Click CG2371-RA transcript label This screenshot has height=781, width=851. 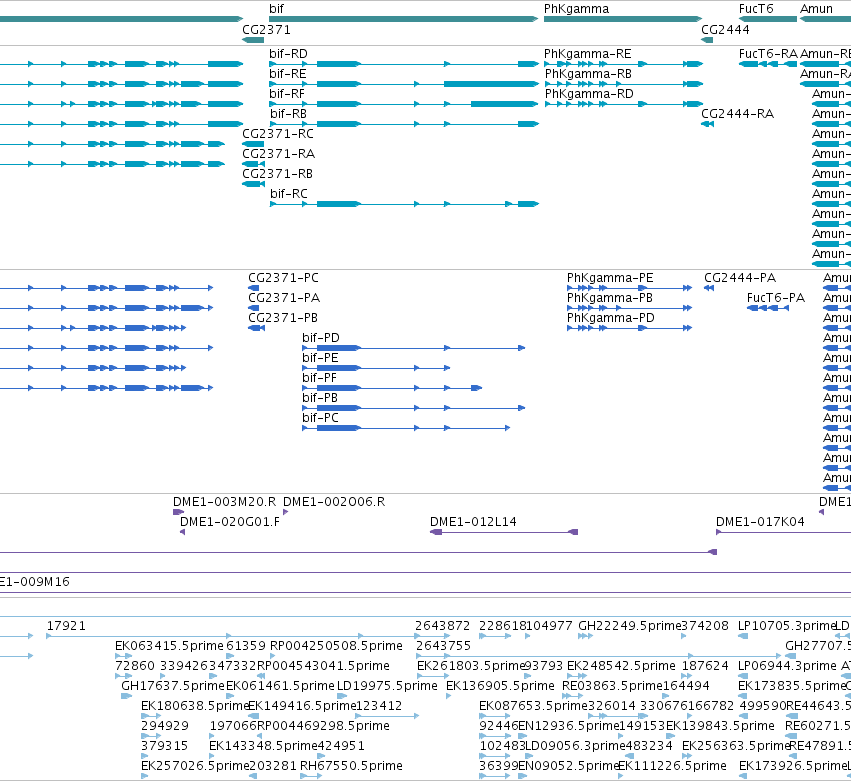pyautogui.click(x=278, y=154)
